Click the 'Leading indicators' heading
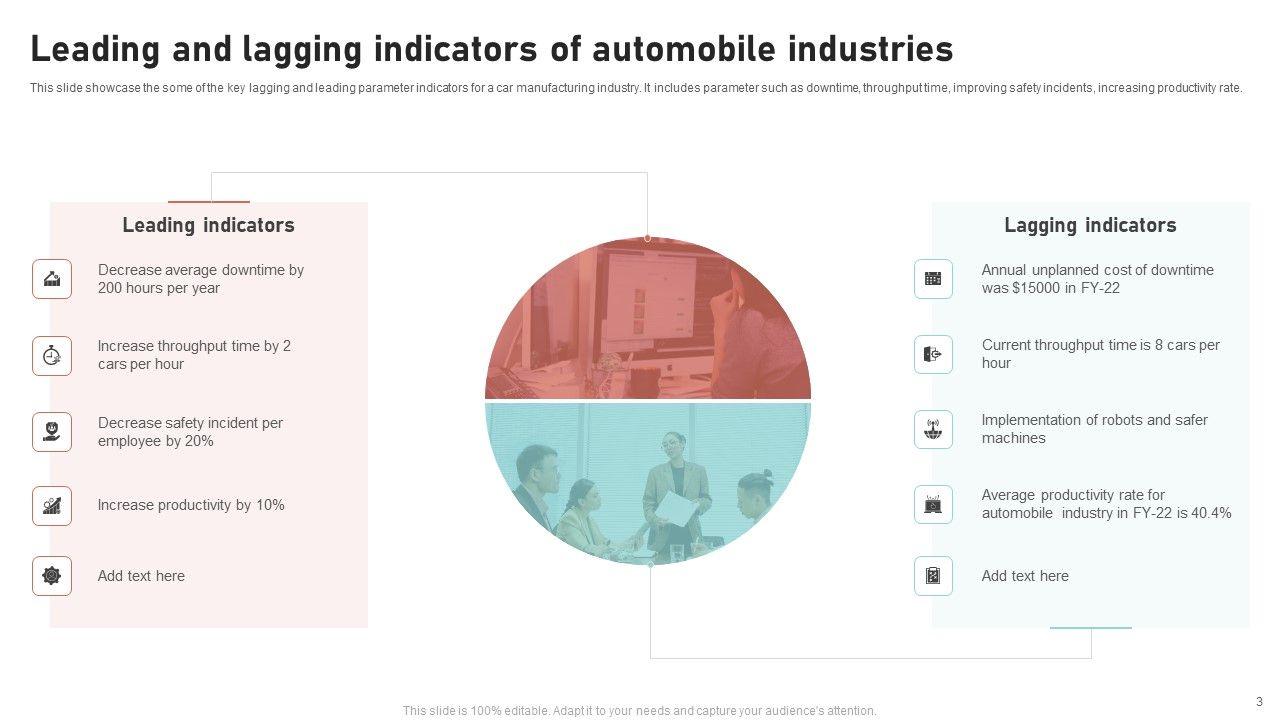Image resolution: width=1280 pixels, height=720 pixels. pyautogui.click(x=208, y=225)
